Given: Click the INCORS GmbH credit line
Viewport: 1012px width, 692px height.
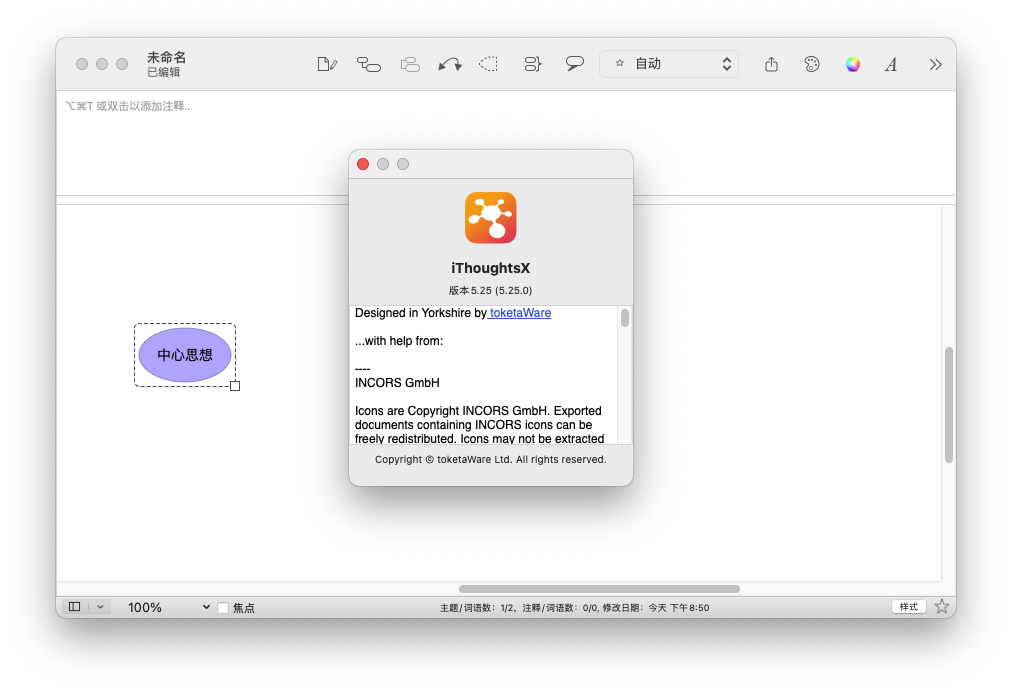Looking at the screenshot, I should point(397,383).
